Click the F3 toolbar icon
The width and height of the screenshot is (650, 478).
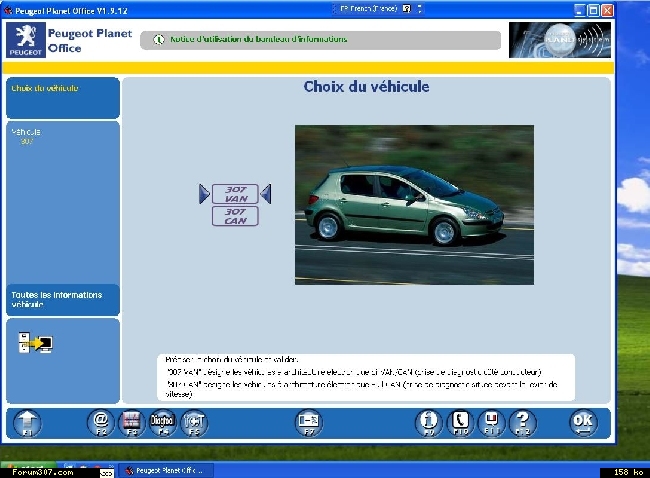(x=132, y=423)
